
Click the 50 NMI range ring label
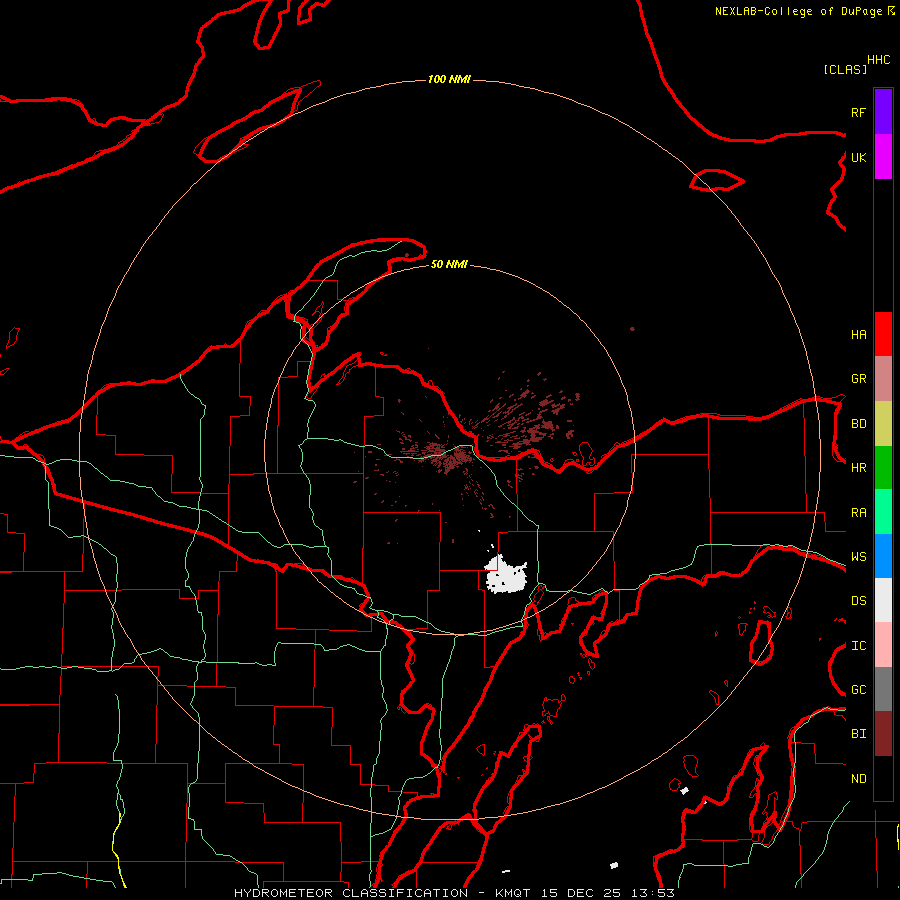tap(449, 264)
